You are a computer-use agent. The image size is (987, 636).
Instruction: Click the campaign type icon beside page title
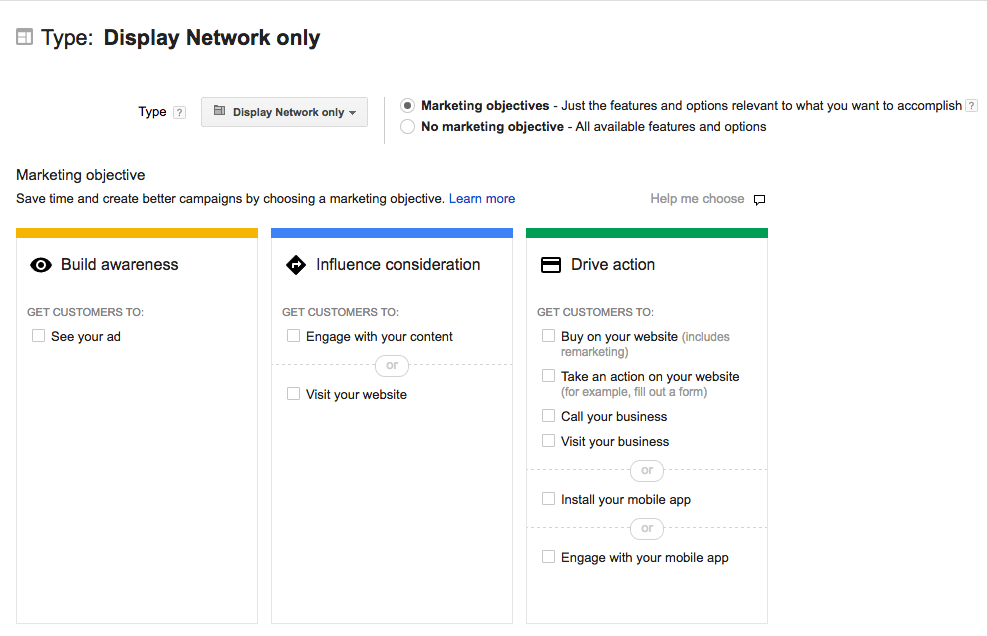click(25, 37)
